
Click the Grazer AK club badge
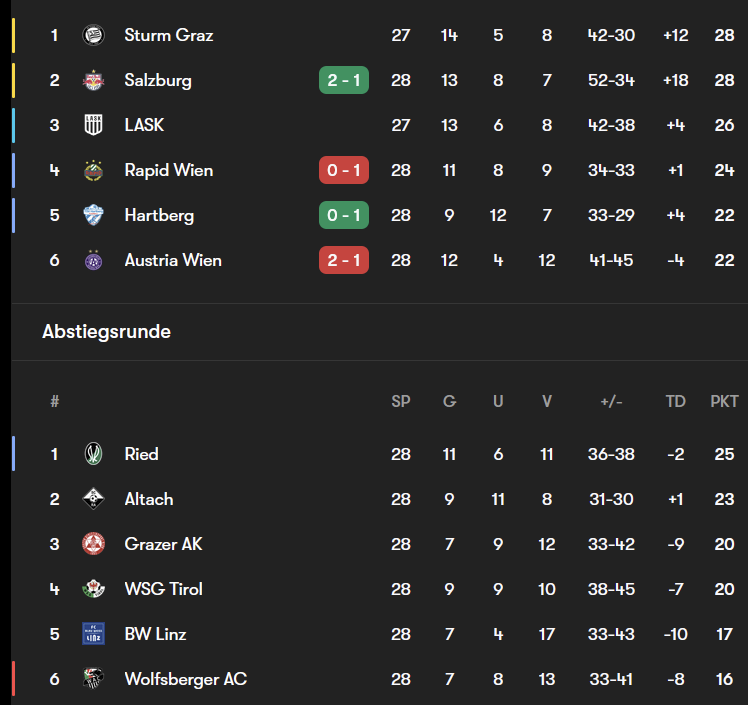click(93, 544)
